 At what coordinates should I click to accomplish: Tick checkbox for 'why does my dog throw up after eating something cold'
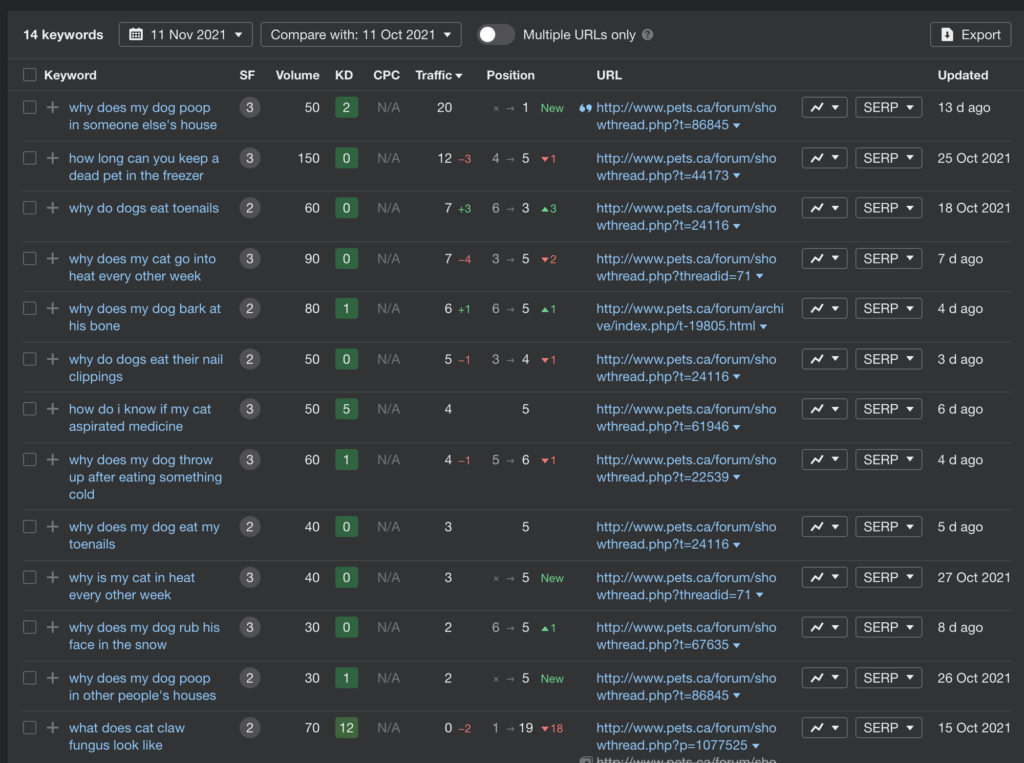click(x=29, y=460)
